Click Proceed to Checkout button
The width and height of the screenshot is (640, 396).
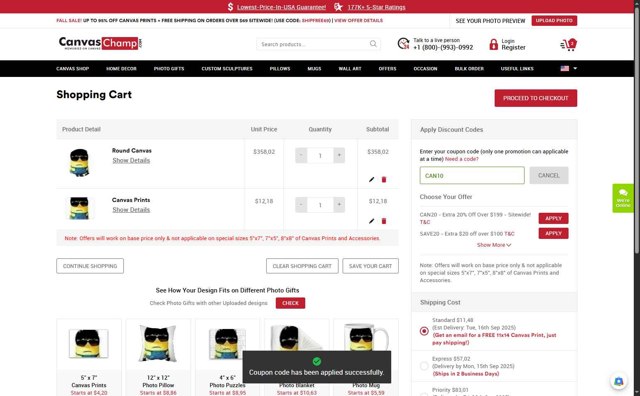[x=536, y=98]
